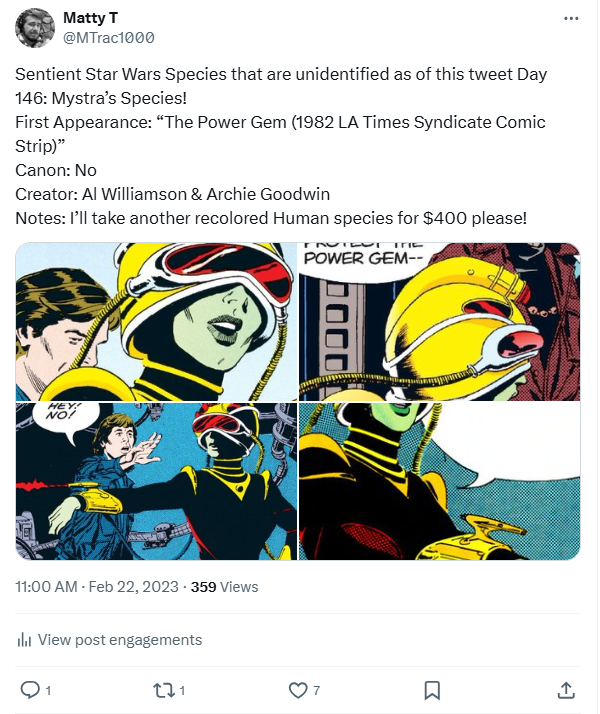Open the @MTrac1000 handle link

(x=108, y=38)
